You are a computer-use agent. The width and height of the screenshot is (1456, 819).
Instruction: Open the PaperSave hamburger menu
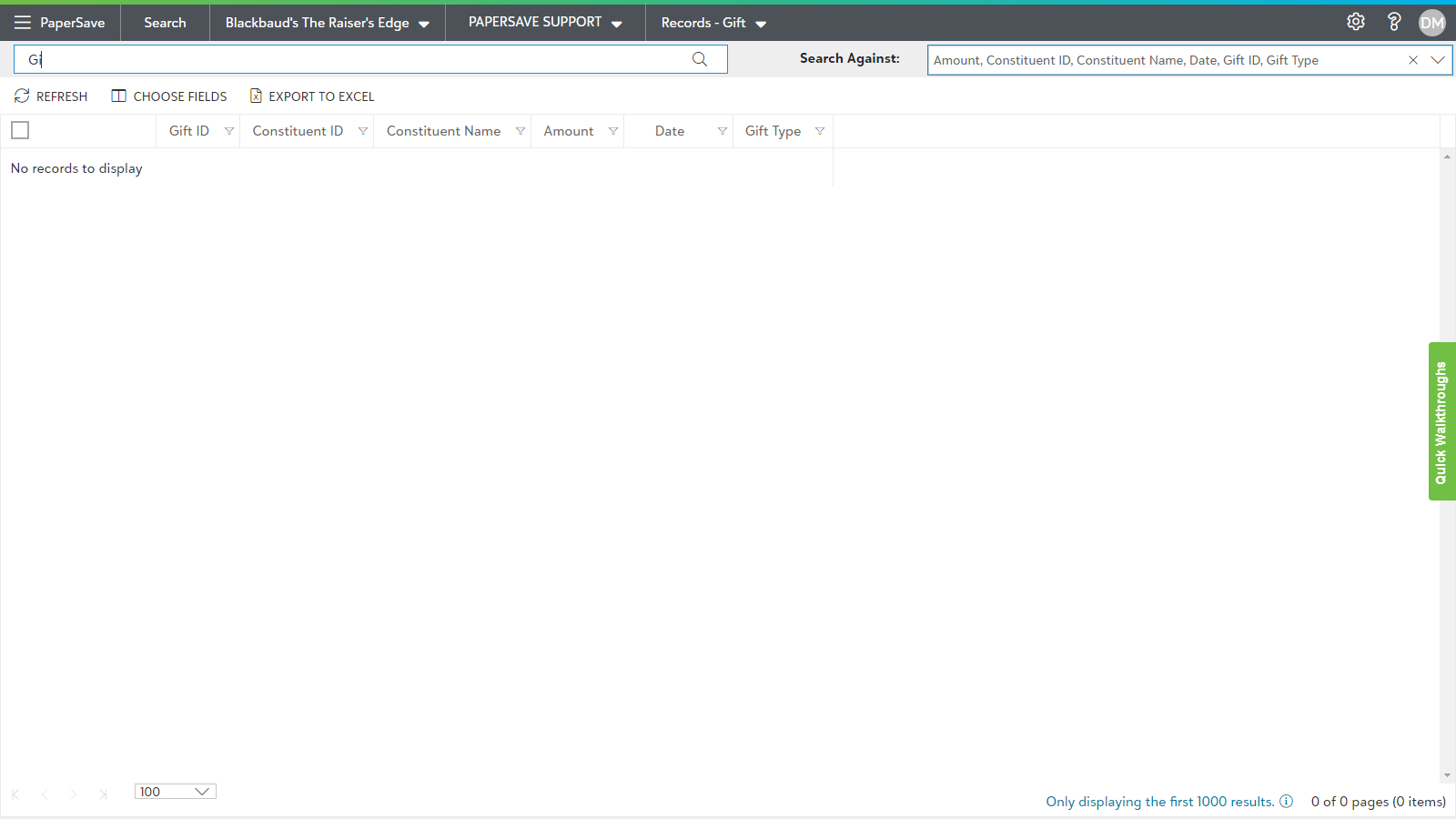pyautogui.click(x=23, y=23)
